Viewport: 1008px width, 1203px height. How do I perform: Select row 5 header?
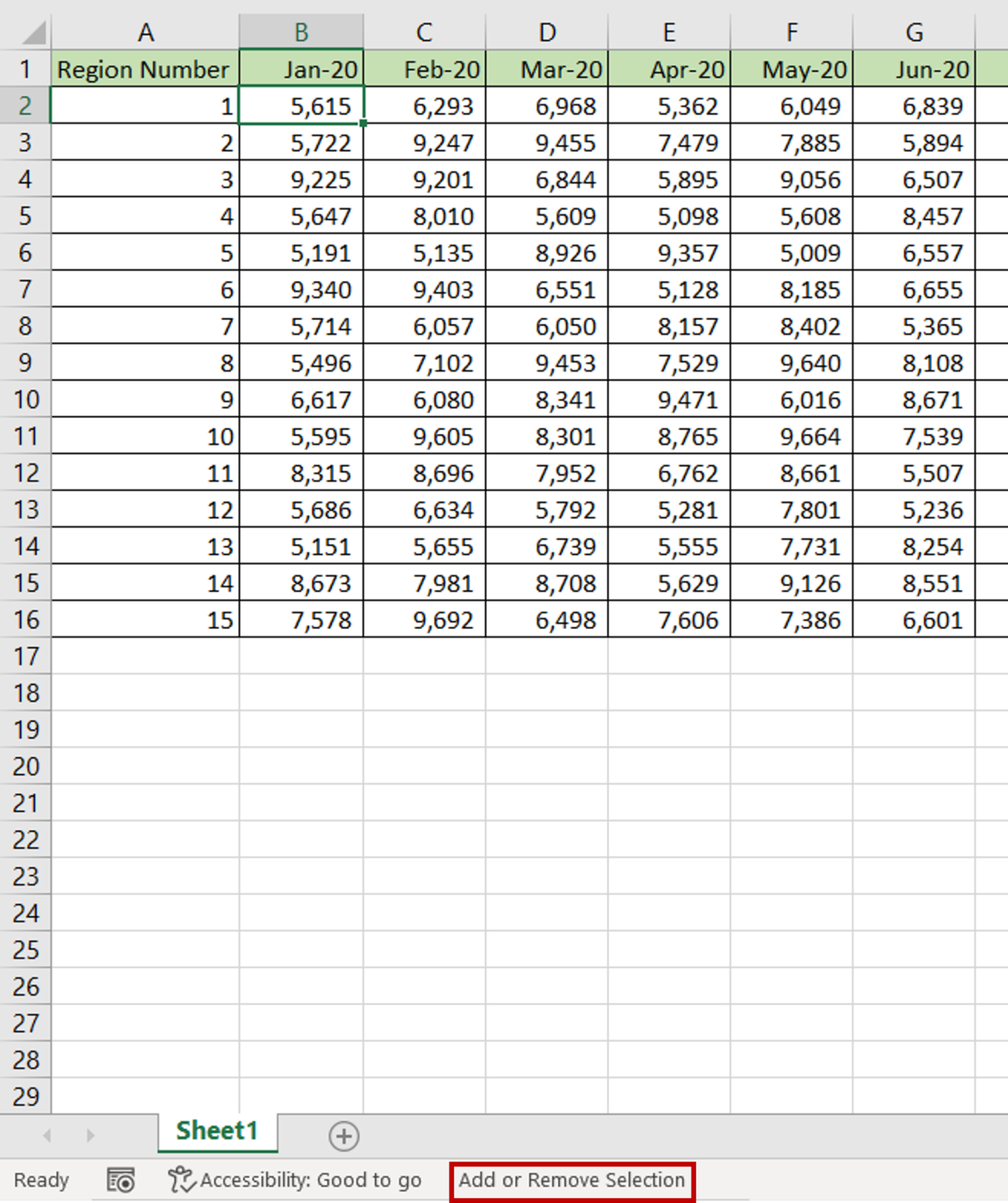click(x=26, y=215)
